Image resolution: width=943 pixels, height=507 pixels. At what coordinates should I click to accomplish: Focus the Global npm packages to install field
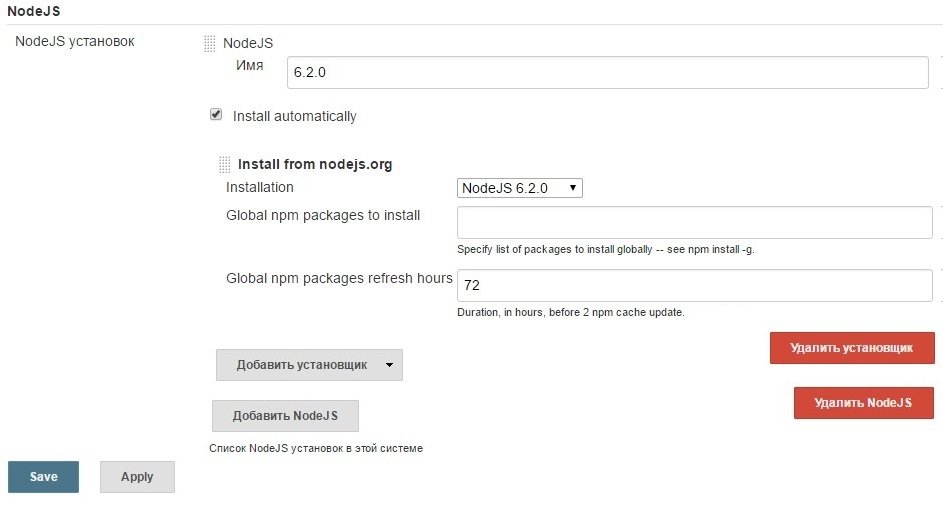click(695, 222)
